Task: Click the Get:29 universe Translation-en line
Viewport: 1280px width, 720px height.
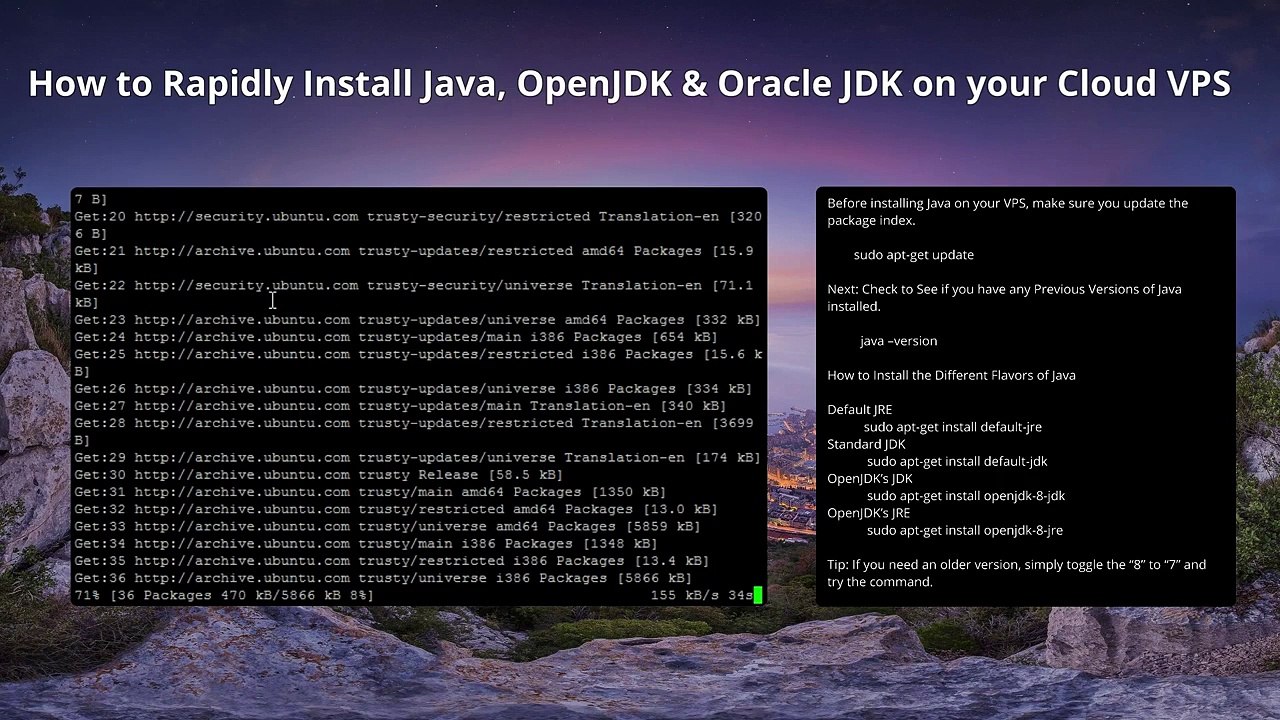Action: tap(417, 457)
